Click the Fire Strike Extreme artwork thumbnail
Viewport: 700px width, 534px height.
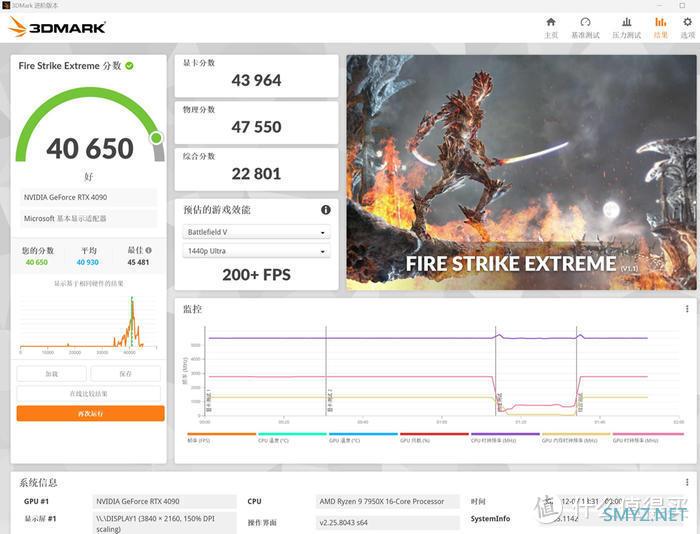click(x=521, y=172)
